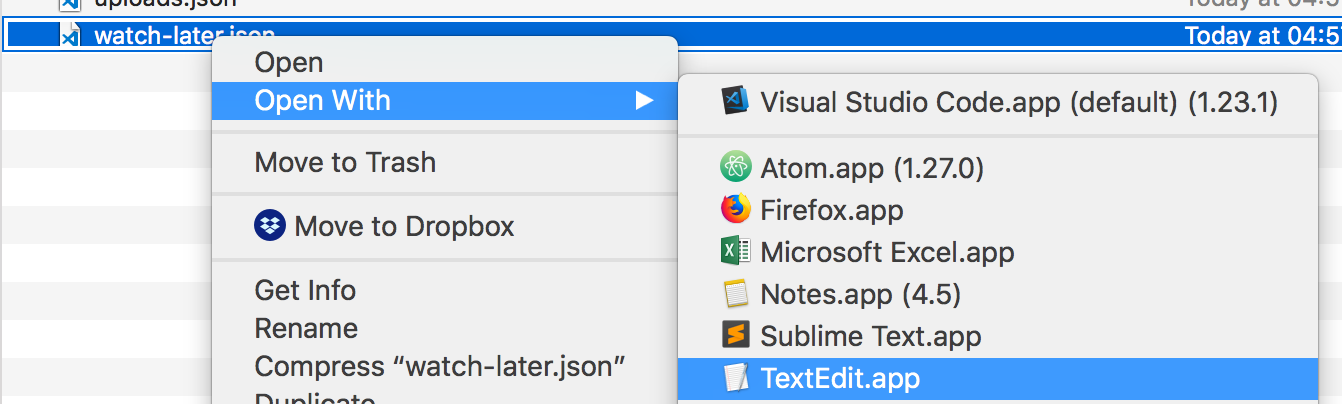
Task: Click the TextEdit app icon
Action: tap(735, 378)
